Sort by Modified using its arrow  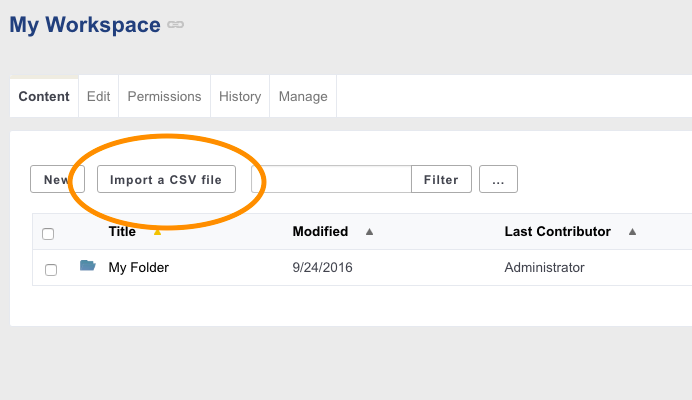[369, 232]
